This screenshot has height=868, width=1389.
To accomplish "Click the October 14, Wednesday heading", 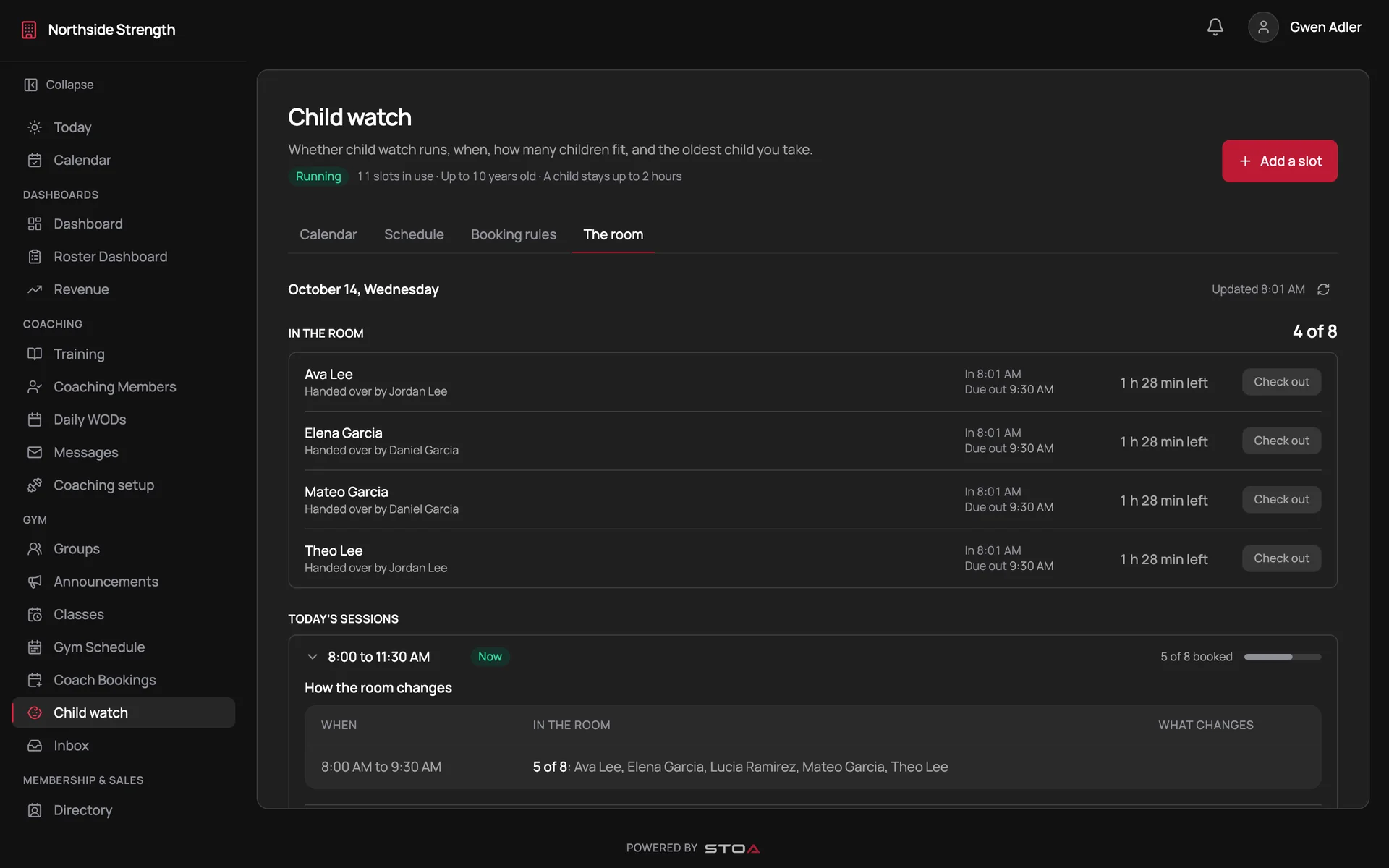I will (x=363, y=289).
